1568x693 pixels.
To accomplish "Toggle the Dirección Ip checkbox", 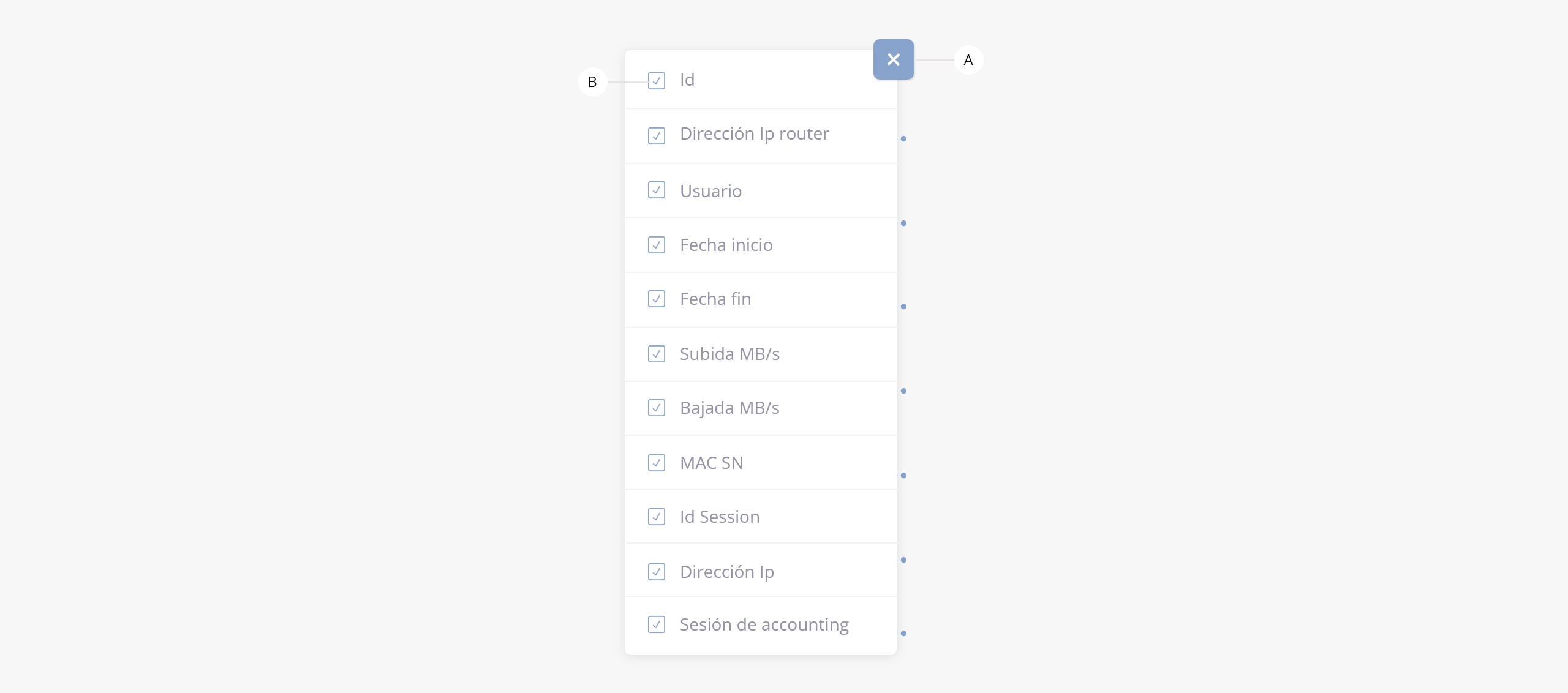I will (x=656, y=572).
